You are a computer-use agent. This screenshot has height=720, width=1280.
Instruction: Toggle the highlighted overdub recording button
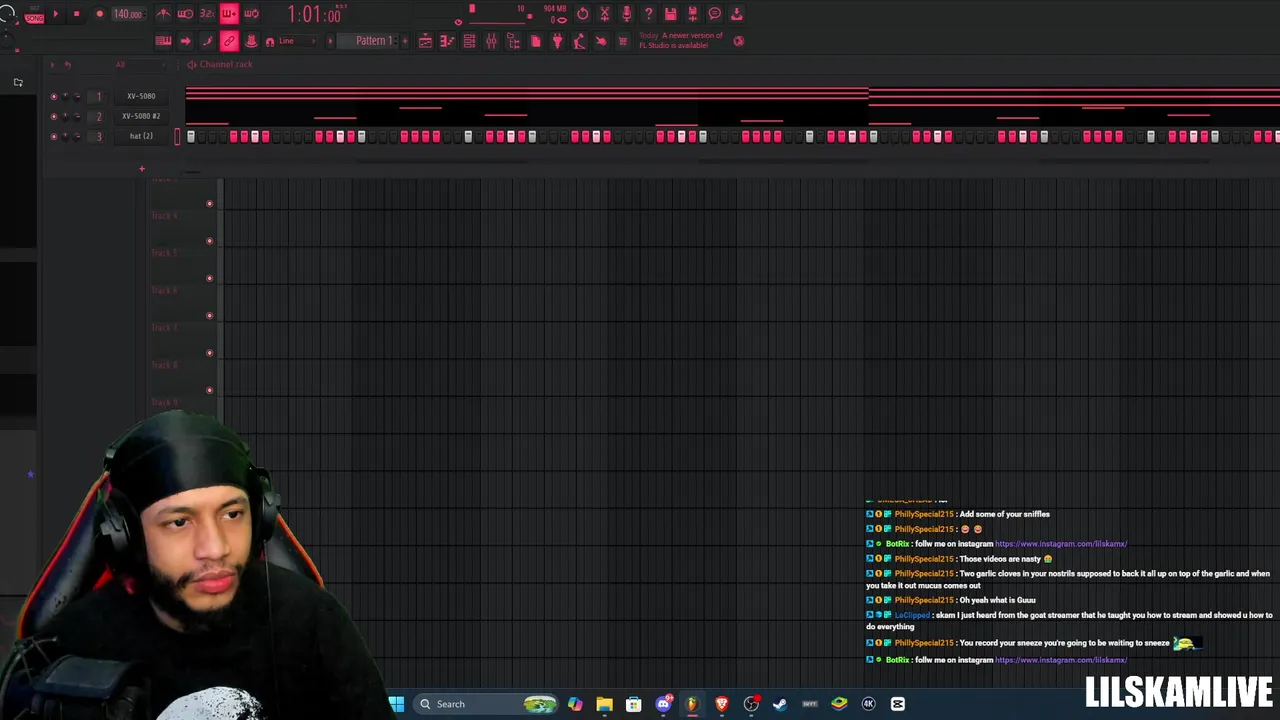tap(229, 14)
